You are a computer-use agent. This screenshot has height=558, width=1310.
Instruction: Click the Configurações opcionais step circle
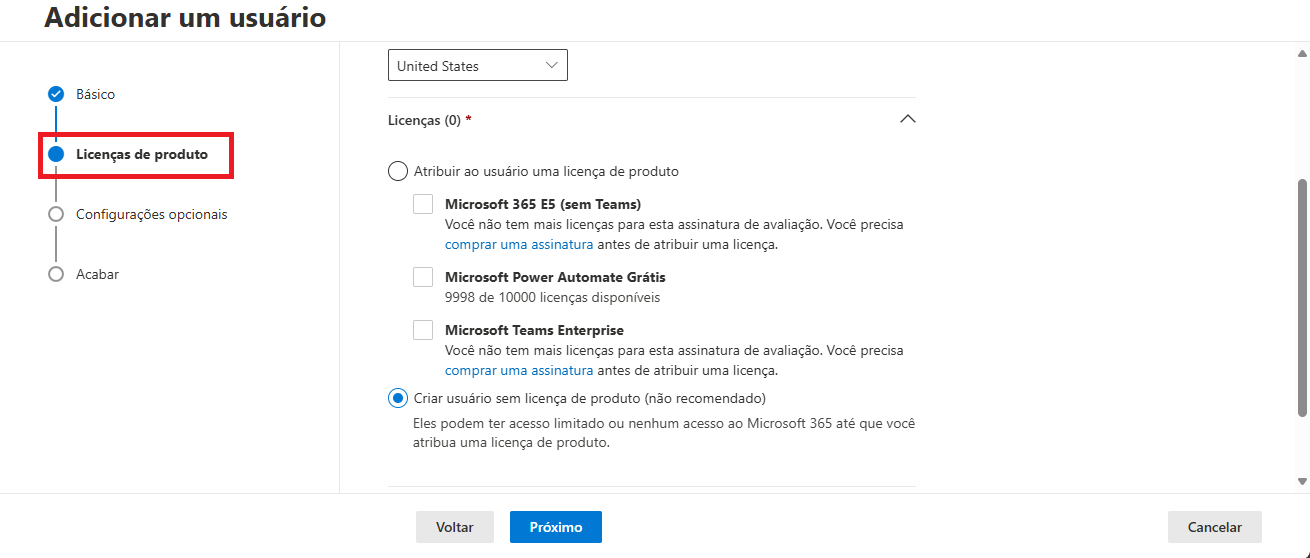[x=56, y=214]
